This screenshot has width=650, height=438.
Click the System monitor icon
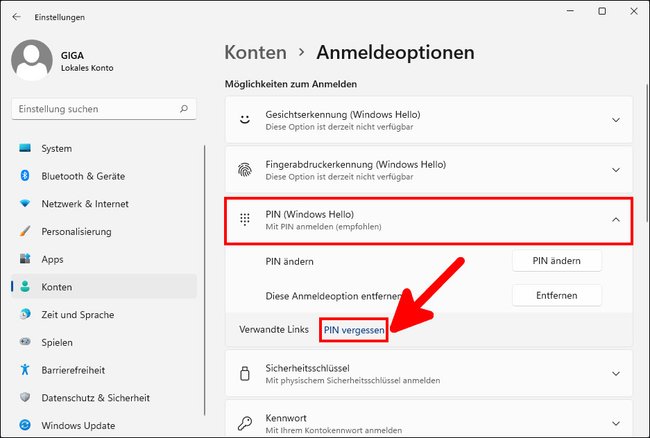click(25, 148)
